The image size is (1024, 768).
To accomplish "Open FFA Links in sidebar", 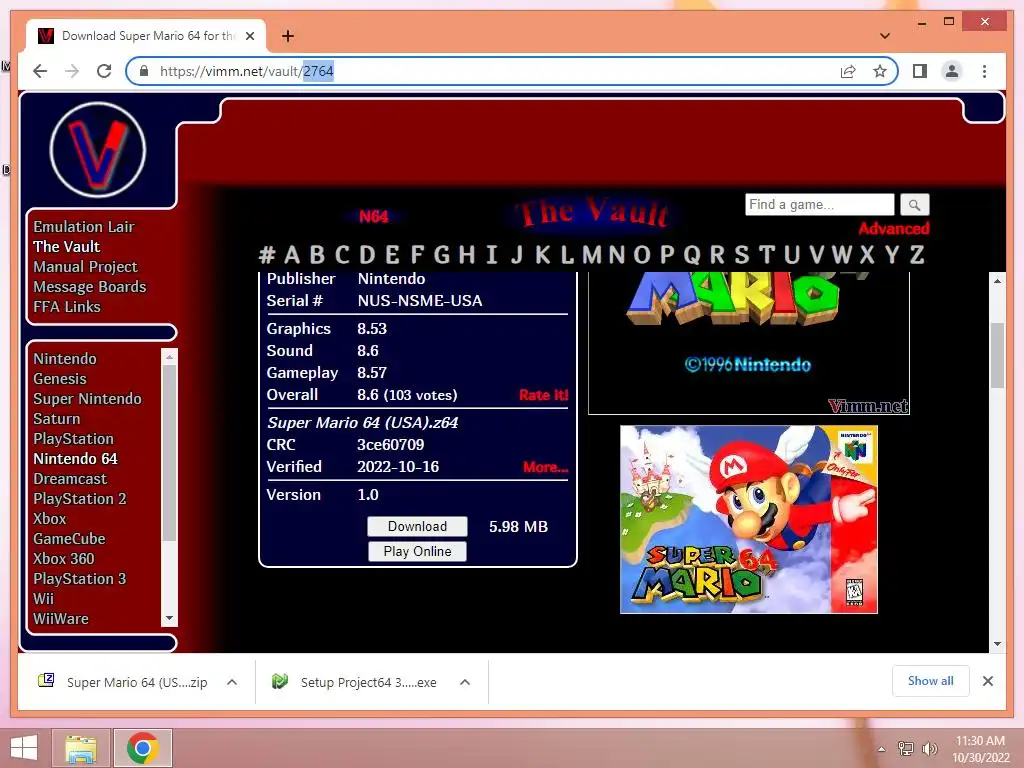I will [67, 307].
